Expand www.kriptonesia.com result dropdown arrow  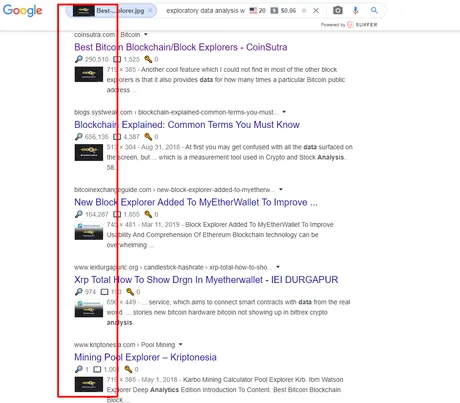181,344
